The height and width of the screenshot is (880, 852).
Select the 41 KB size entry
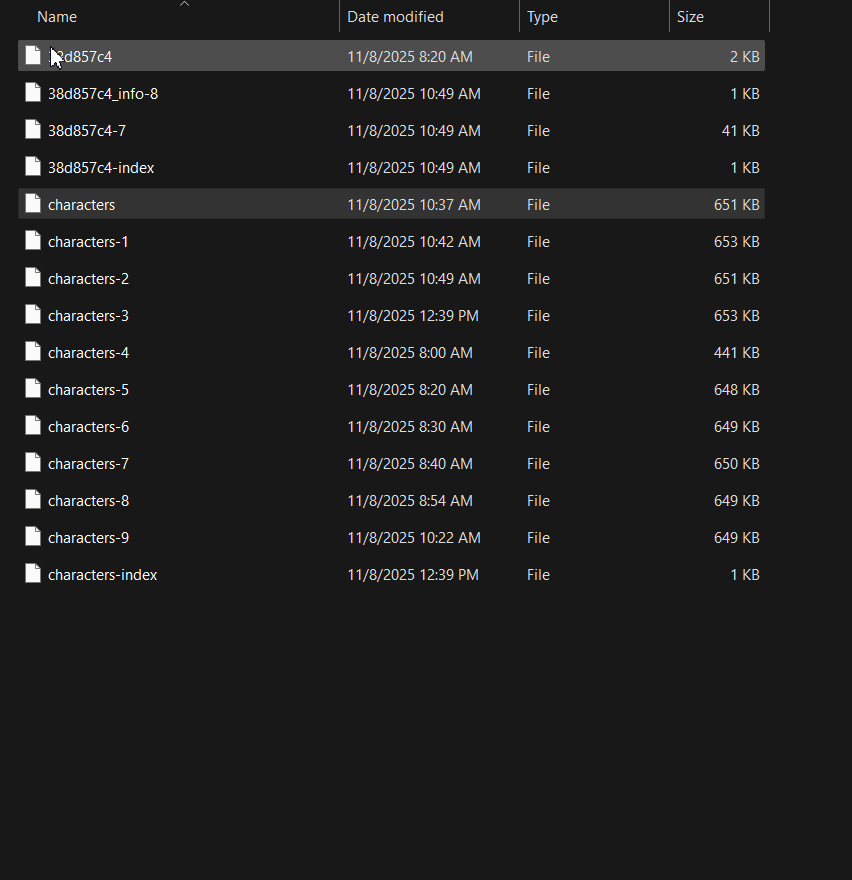tap(740, 131)
